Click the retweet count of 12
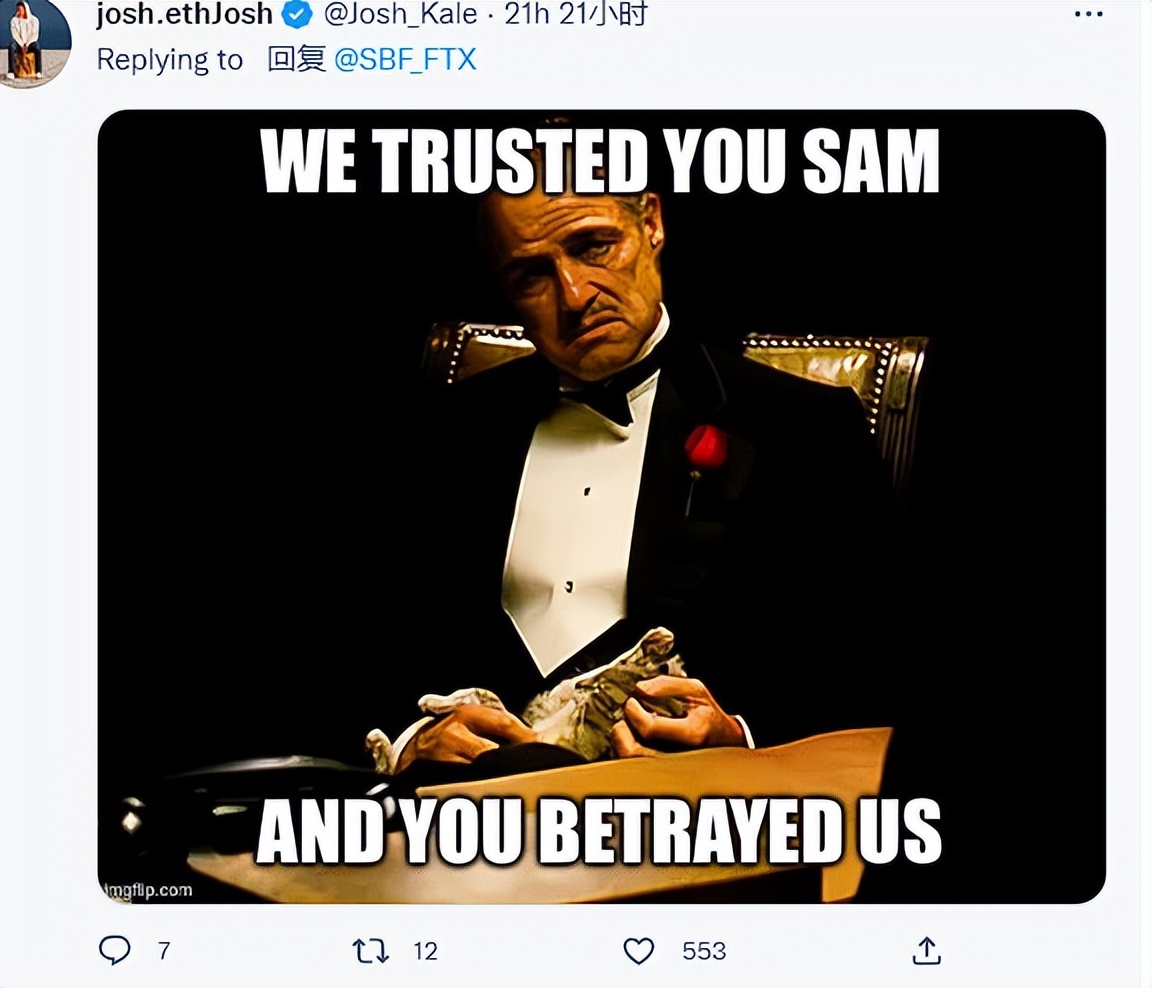Viewport: 1152px width, 988px height. point(426,950)
